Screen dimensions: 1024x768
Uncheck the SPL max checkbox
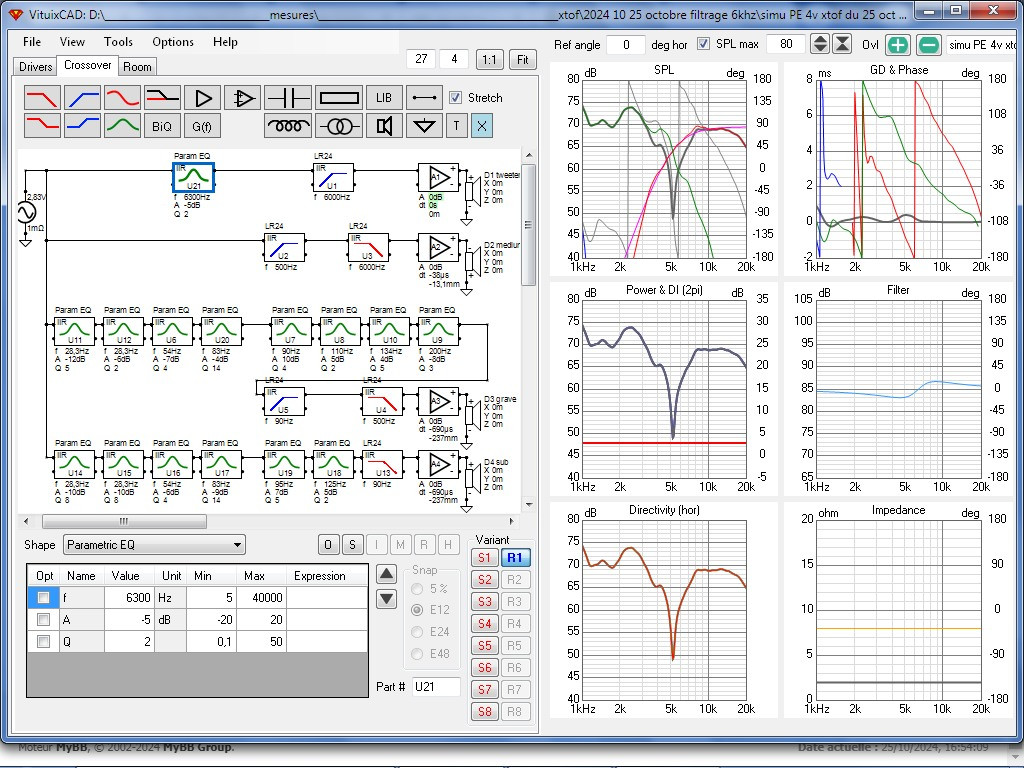point(703,45)
